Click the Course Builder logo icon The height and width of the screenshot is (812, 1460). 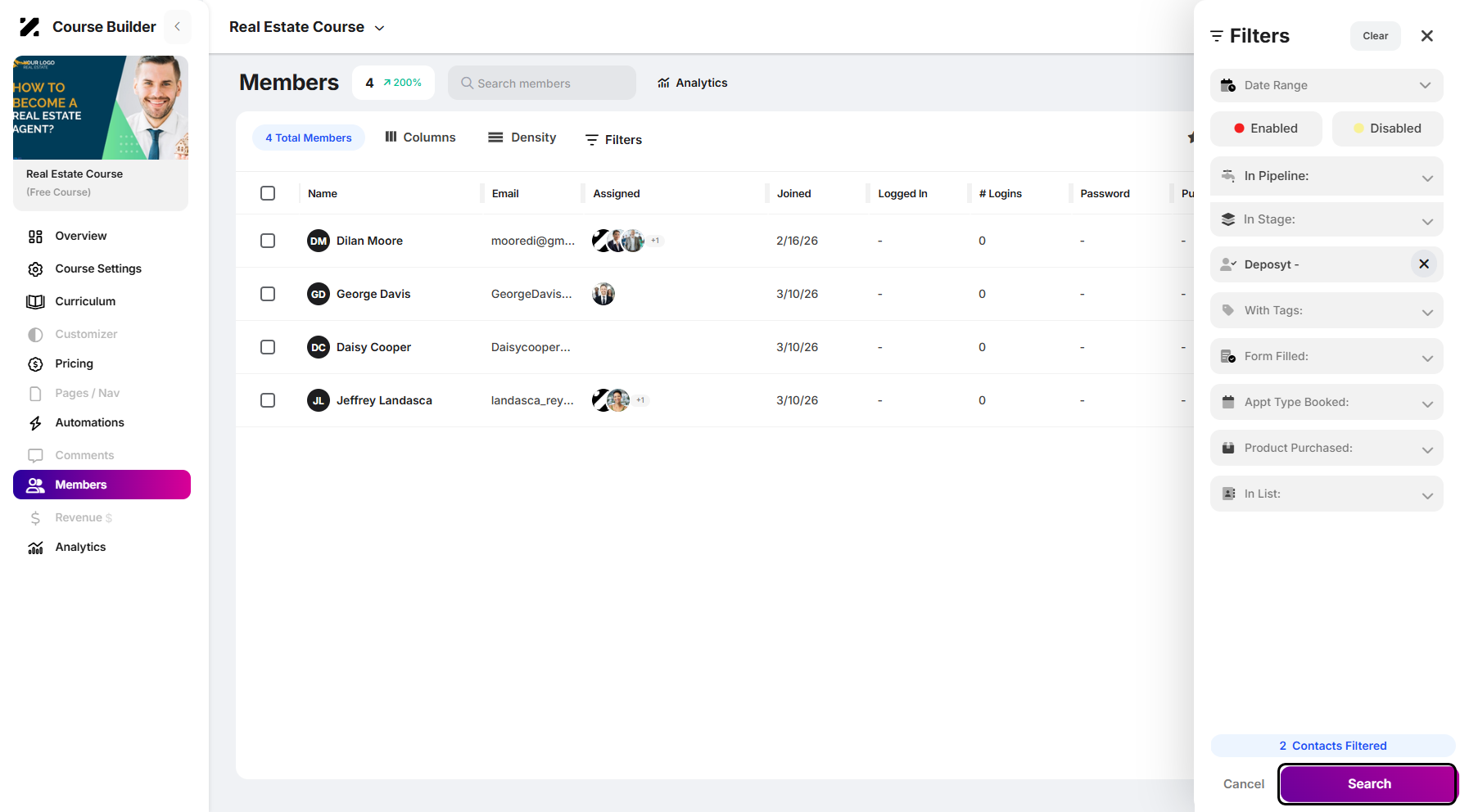29,27
